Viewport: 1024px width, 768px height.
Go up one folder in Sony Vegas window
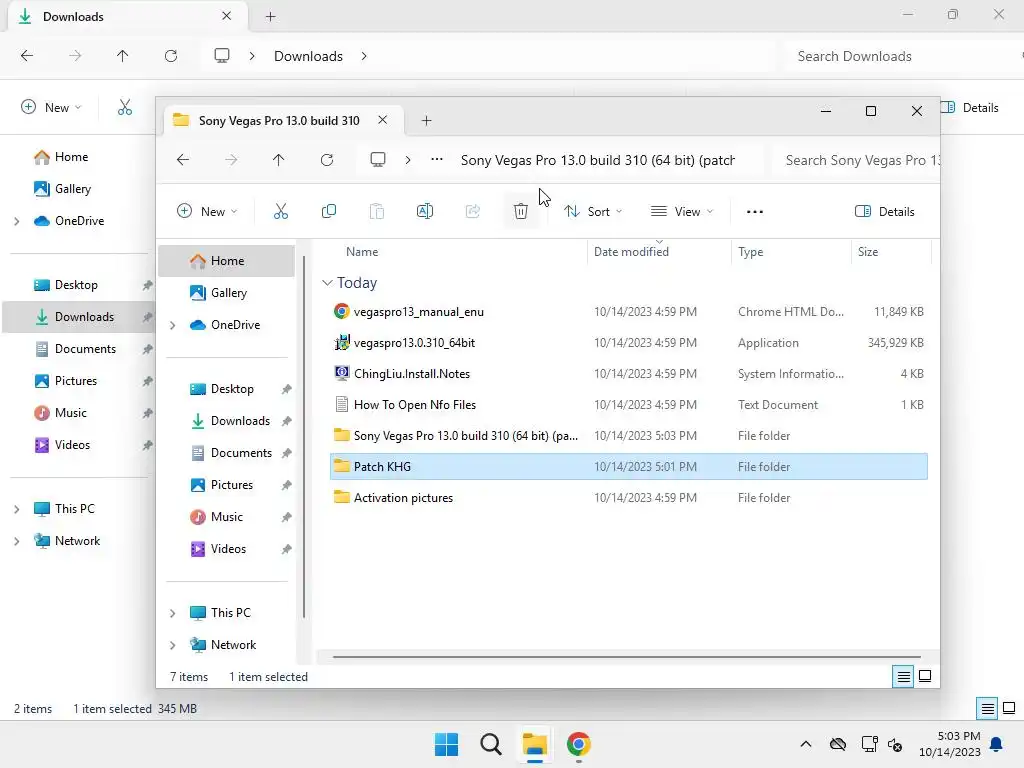coord(278,160)
